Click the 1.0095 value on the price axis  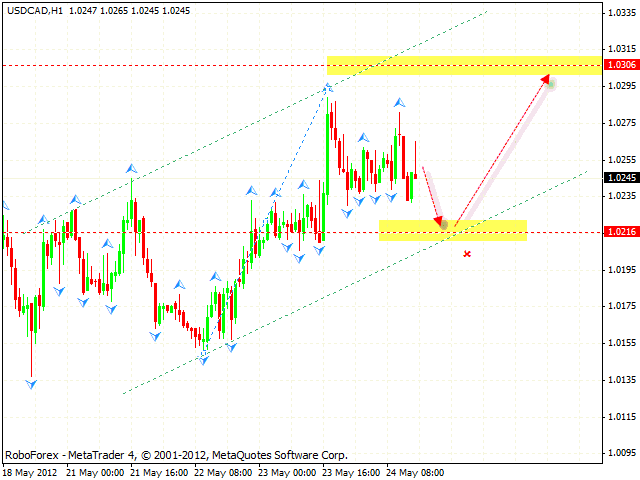pos(620,452)
